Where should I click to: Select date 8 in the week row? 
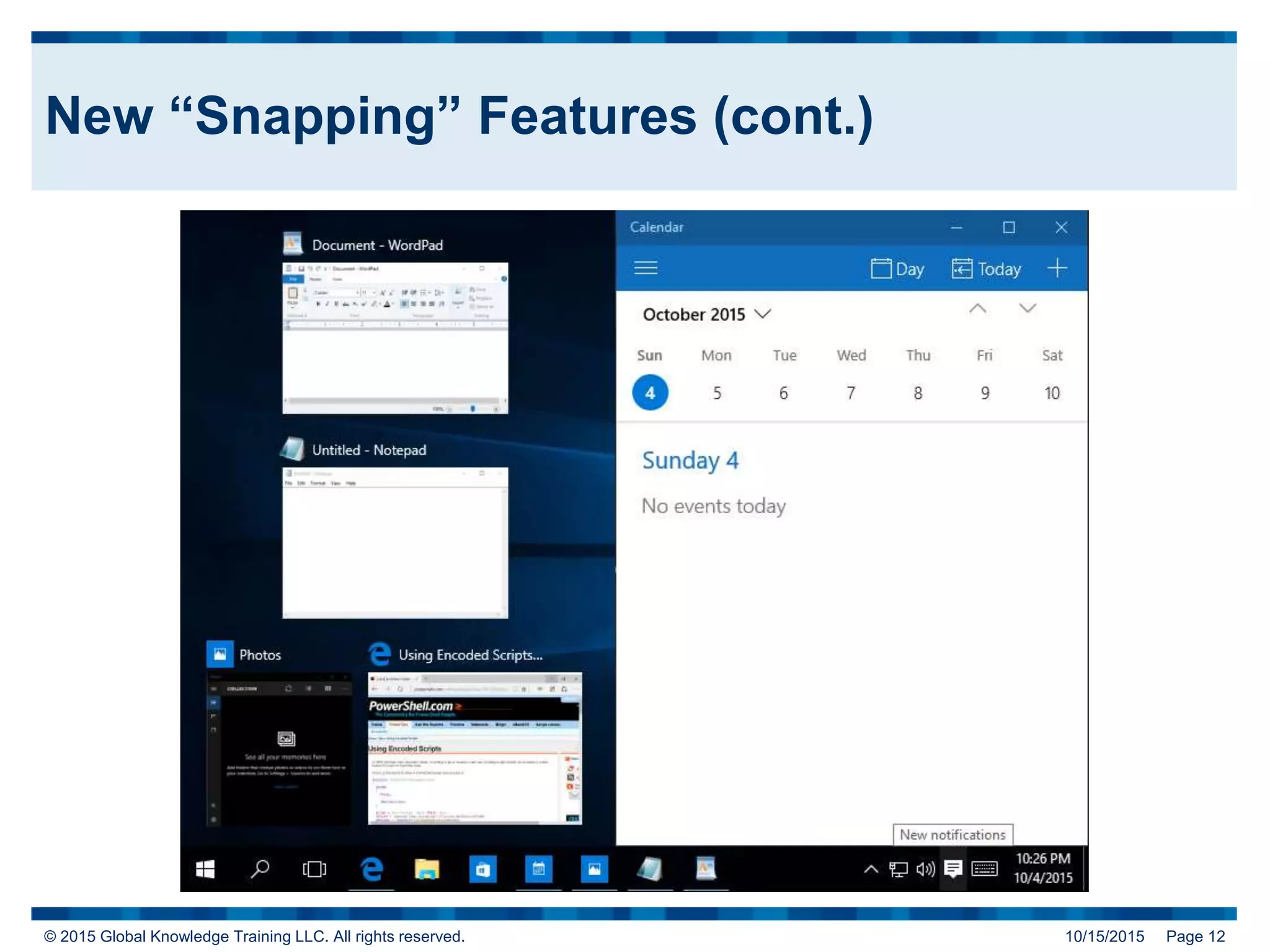[x=918, y=393]
